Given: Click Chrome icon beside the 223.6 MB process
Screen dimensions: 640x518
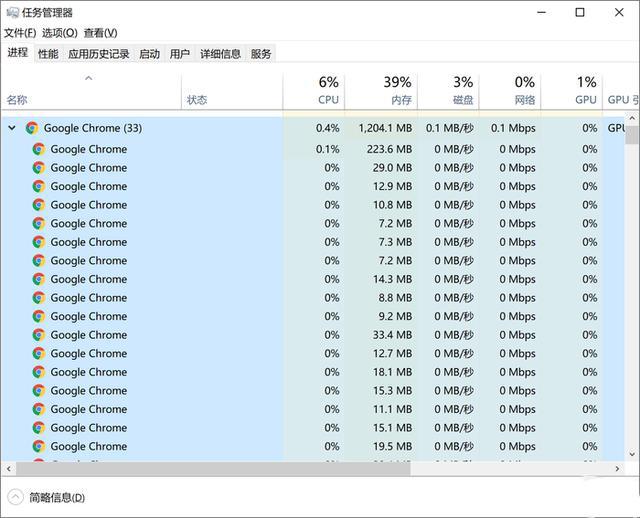Looking at the screenshot, I should coord(39,149).
